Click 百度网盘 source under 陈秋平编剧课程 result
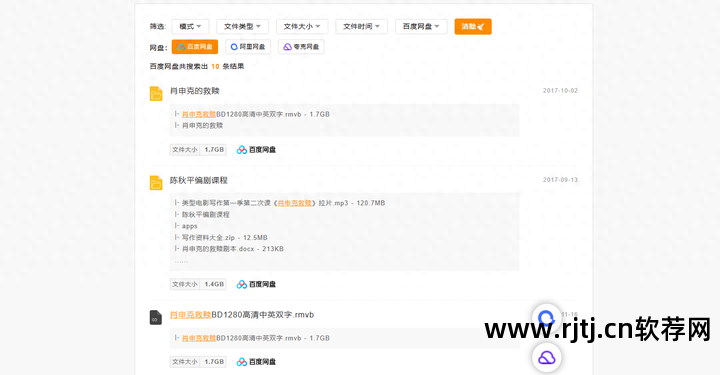 pyautogui.click(x=256, y=285)
